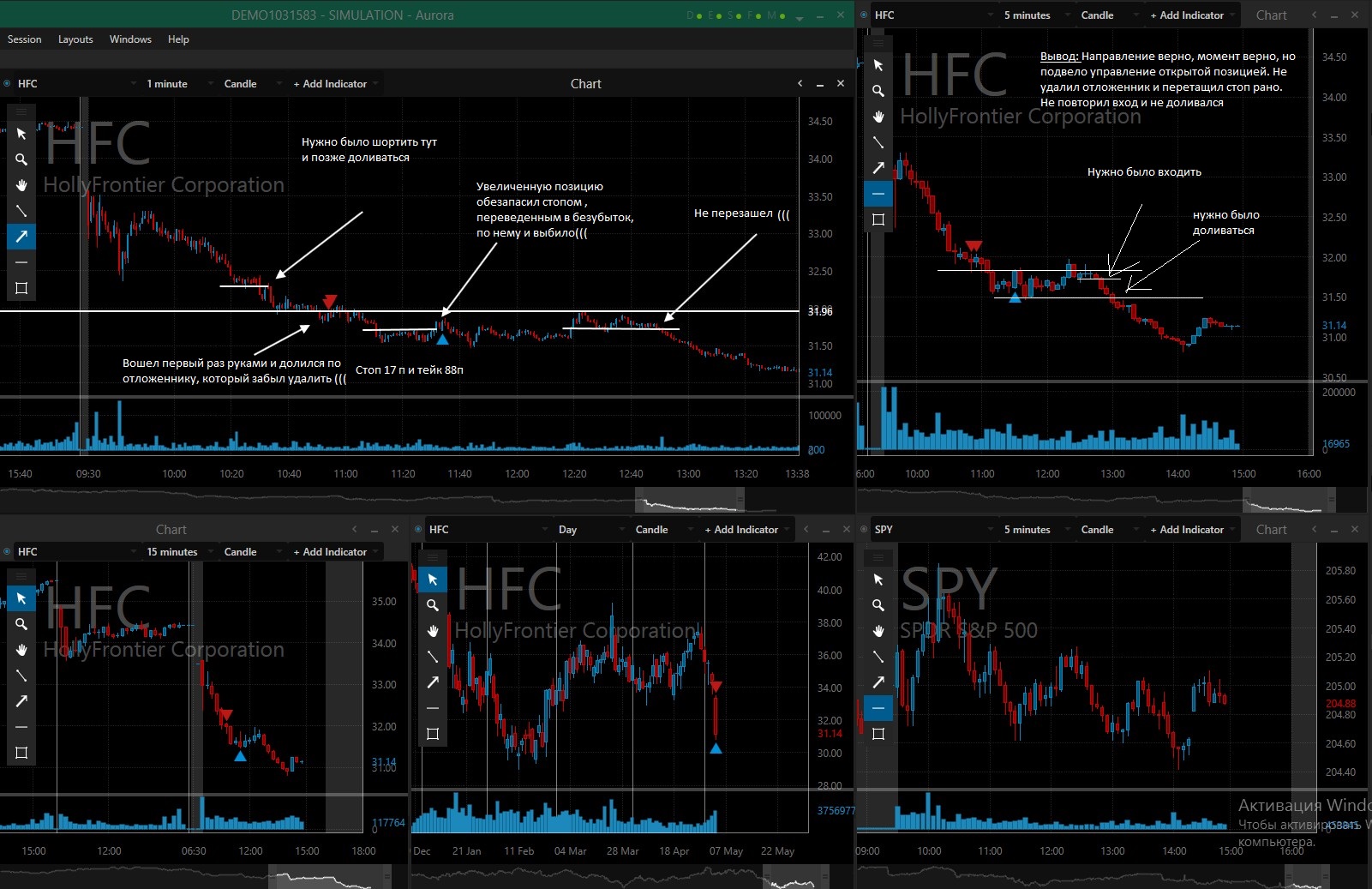The width and height of the screenshot is (1372, 889).
Task: Click navigator thumb below HFC 5 minutes chart
Action: [x=1289, y=500]
